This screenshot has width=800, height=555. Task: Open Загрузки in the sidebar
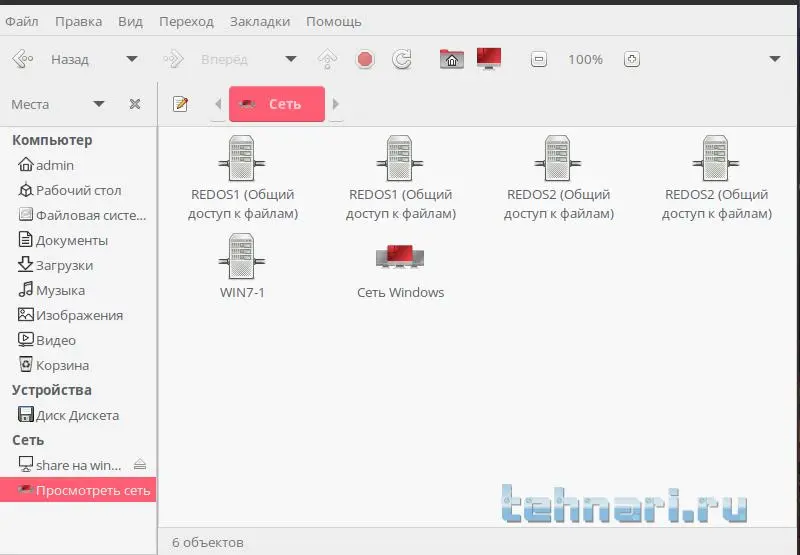coord(78,265)
